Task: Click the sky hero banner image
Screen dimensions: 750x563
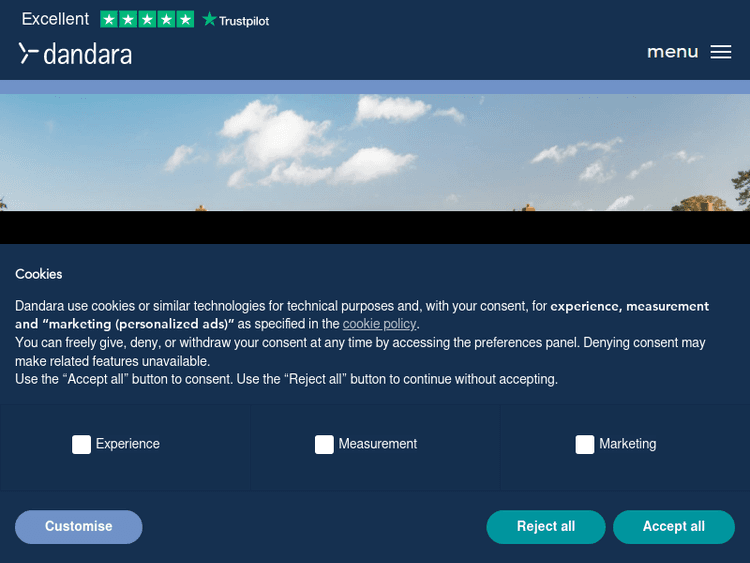Action: (375, 150)
